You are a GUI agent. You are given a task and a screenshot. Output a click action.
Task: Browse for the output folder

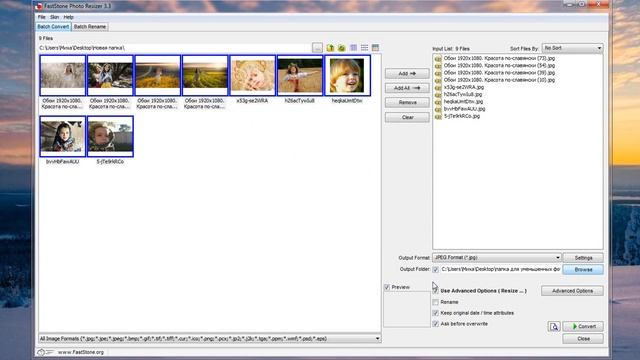583,270
